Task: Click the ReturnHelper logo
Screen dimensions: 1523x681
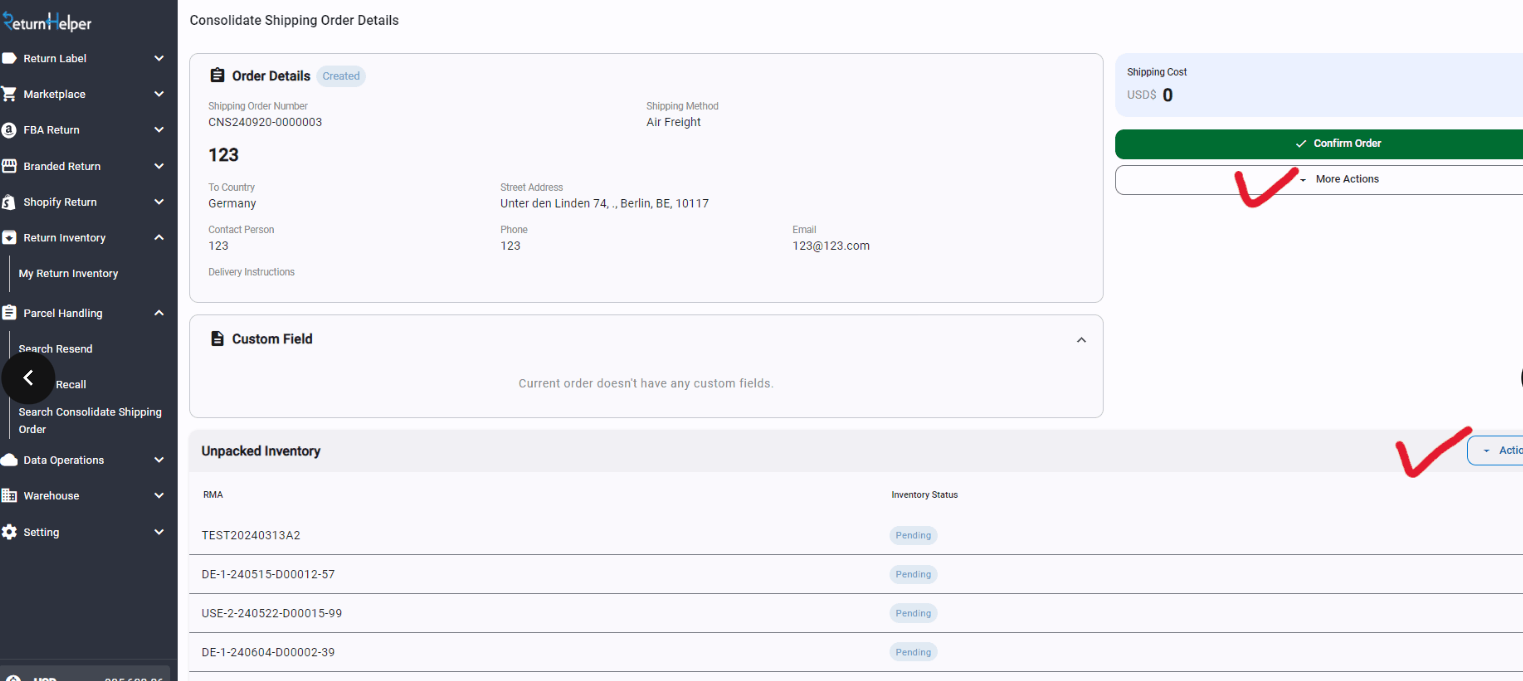Action: click(47, 22)
